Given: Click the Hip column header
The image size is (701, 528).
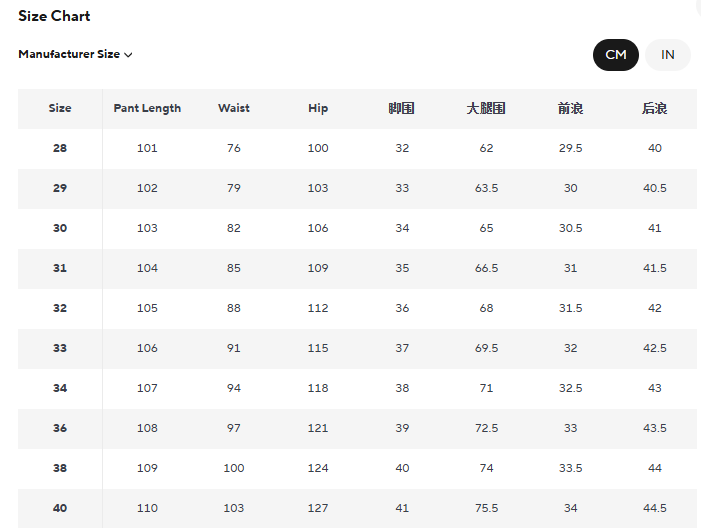Looking at the screenshot, I should [x=318, y=109].
